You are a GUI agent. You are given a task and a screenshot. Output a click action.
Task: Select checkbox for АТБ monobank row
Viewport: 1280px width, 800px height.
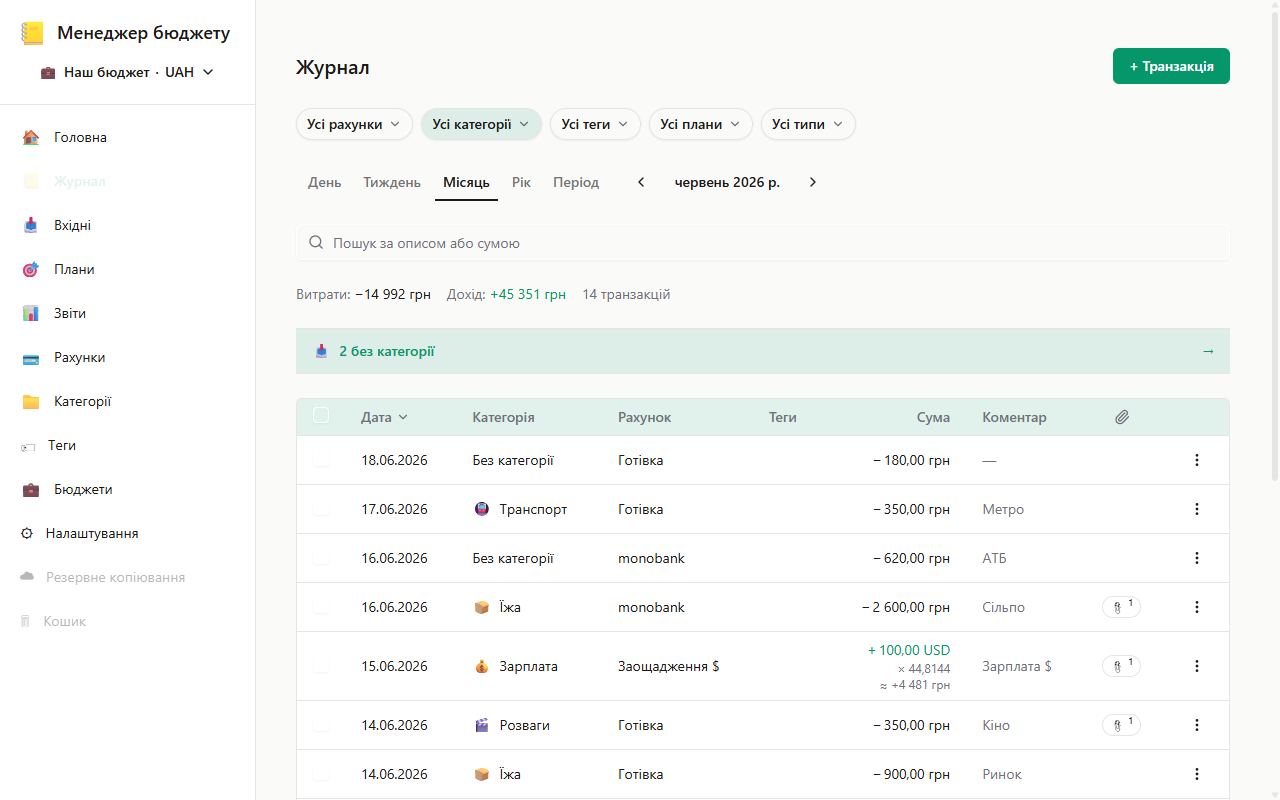pos(321,558)
